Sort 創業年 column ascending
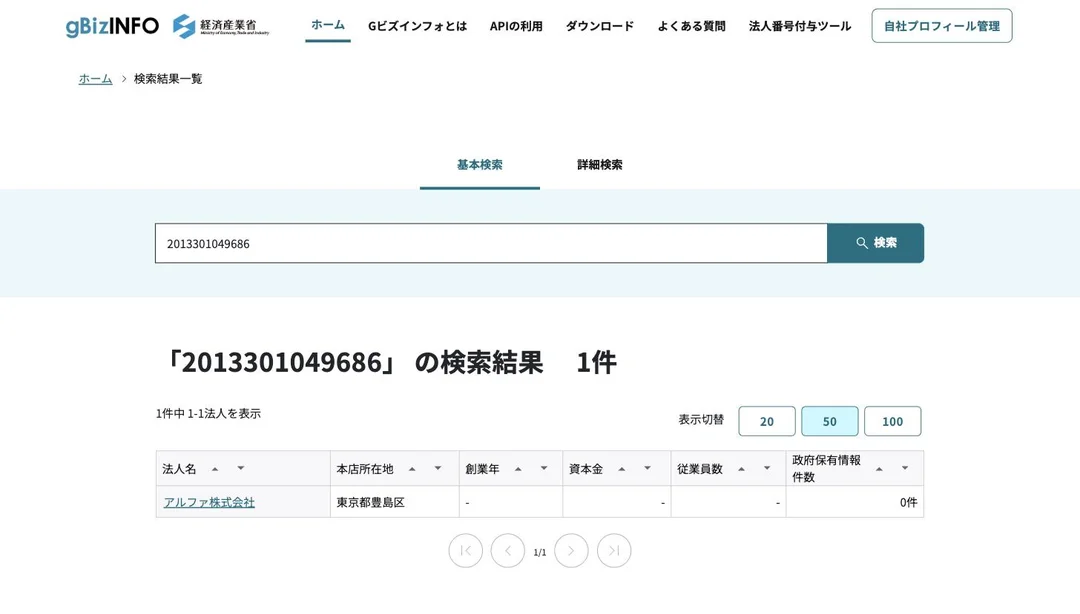 [x=518, y=469]
